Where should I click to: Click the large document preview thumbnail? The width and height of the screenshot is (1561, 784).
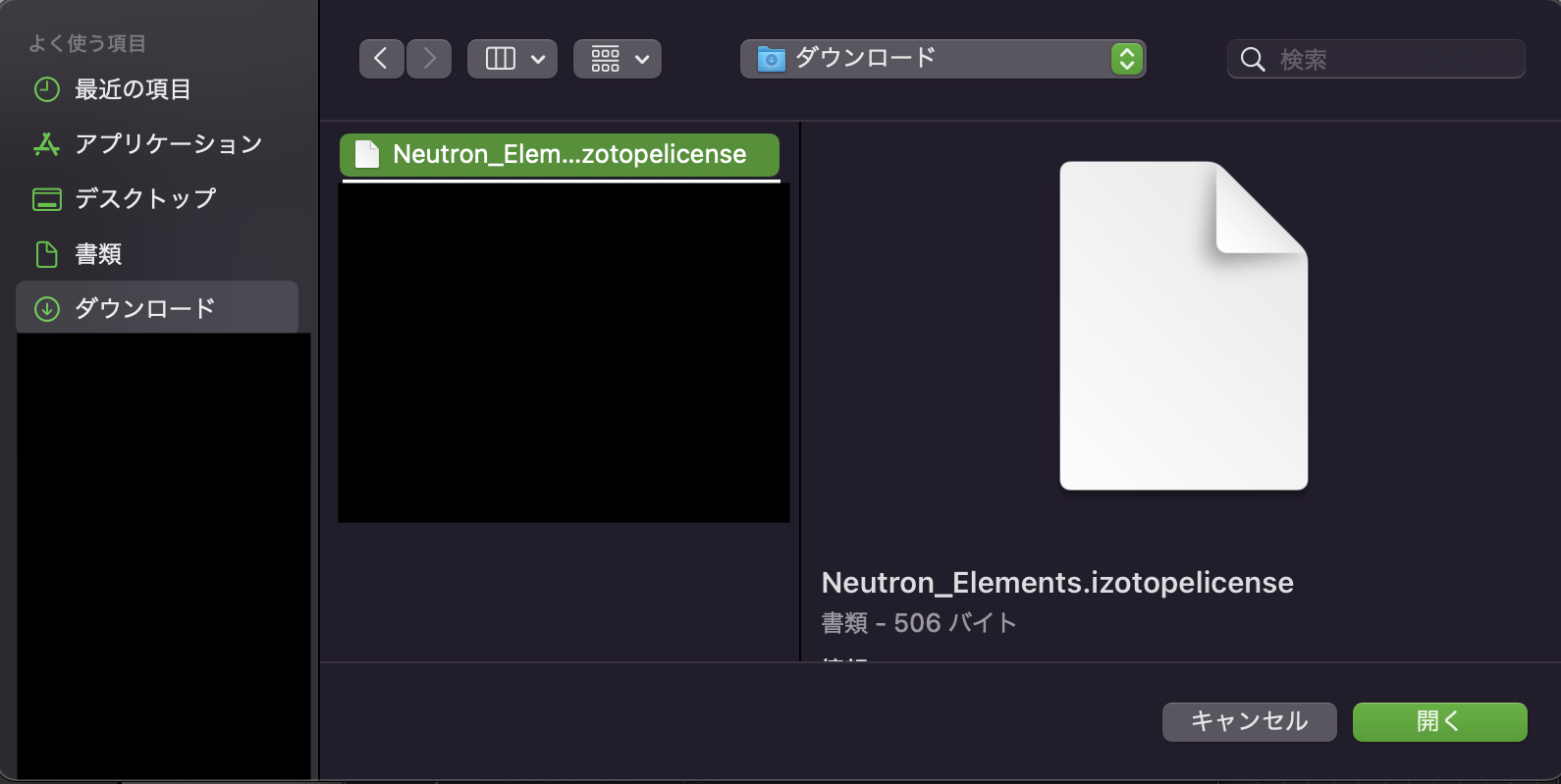1184,326
